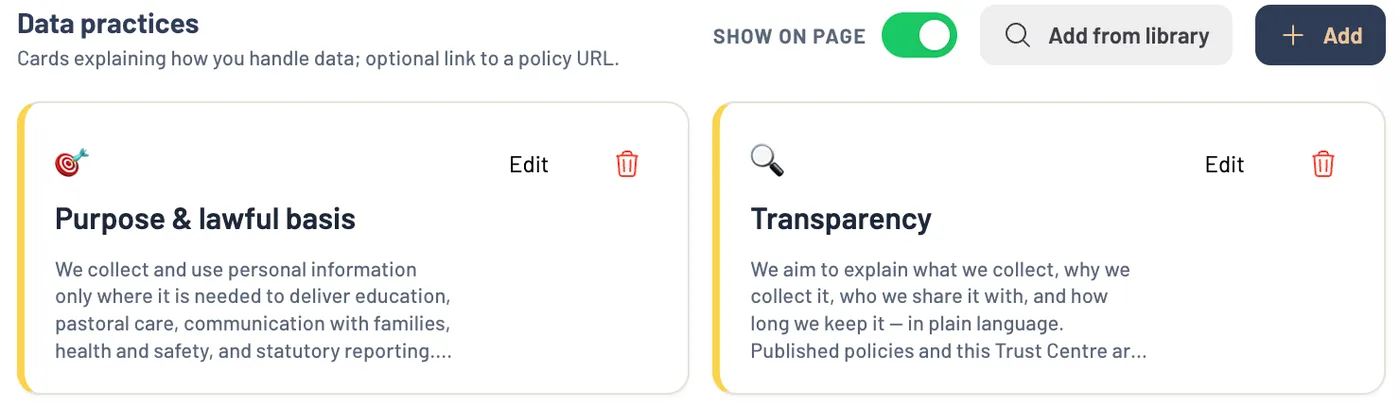Click the 'We aim to explain what we collect' description
1400x409 pixels.
[x=949, y=310]
